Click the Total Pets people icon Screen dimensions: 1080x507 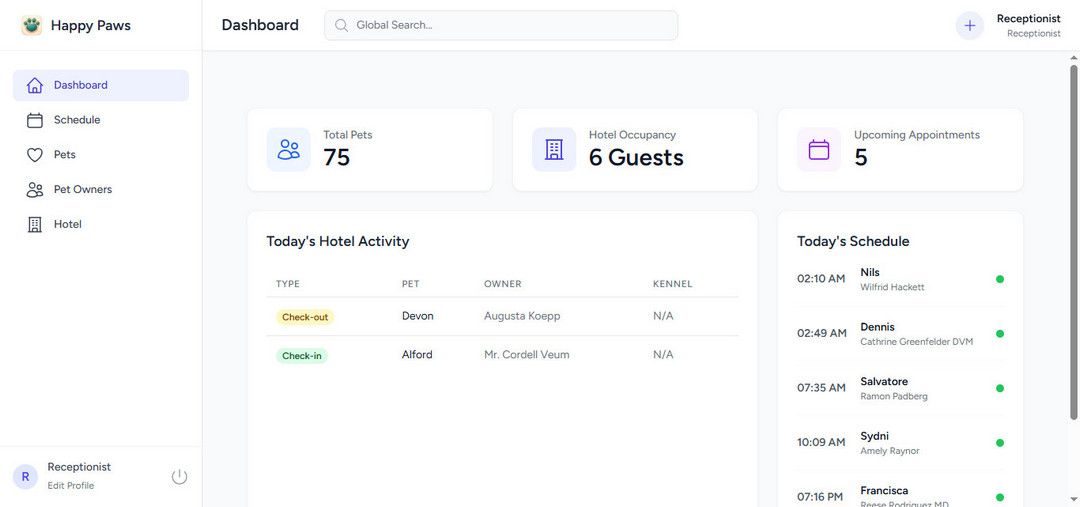point(288,150)
